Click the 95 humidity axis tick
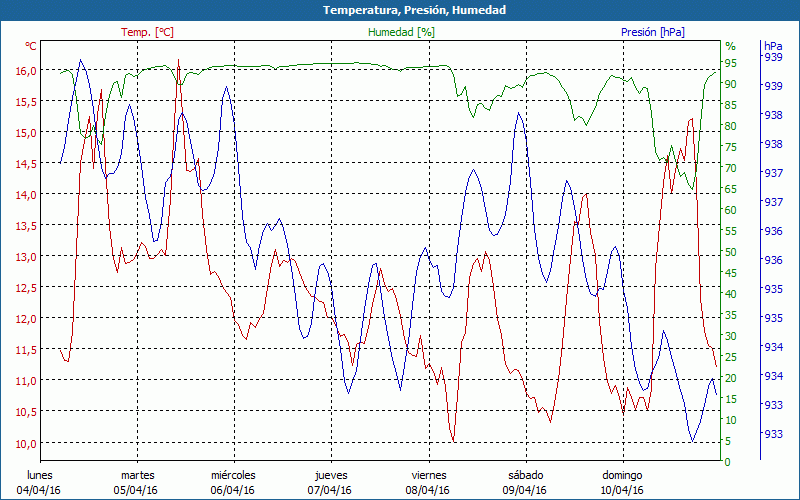This screenshot has height=500, width=800. coord(731,64)
